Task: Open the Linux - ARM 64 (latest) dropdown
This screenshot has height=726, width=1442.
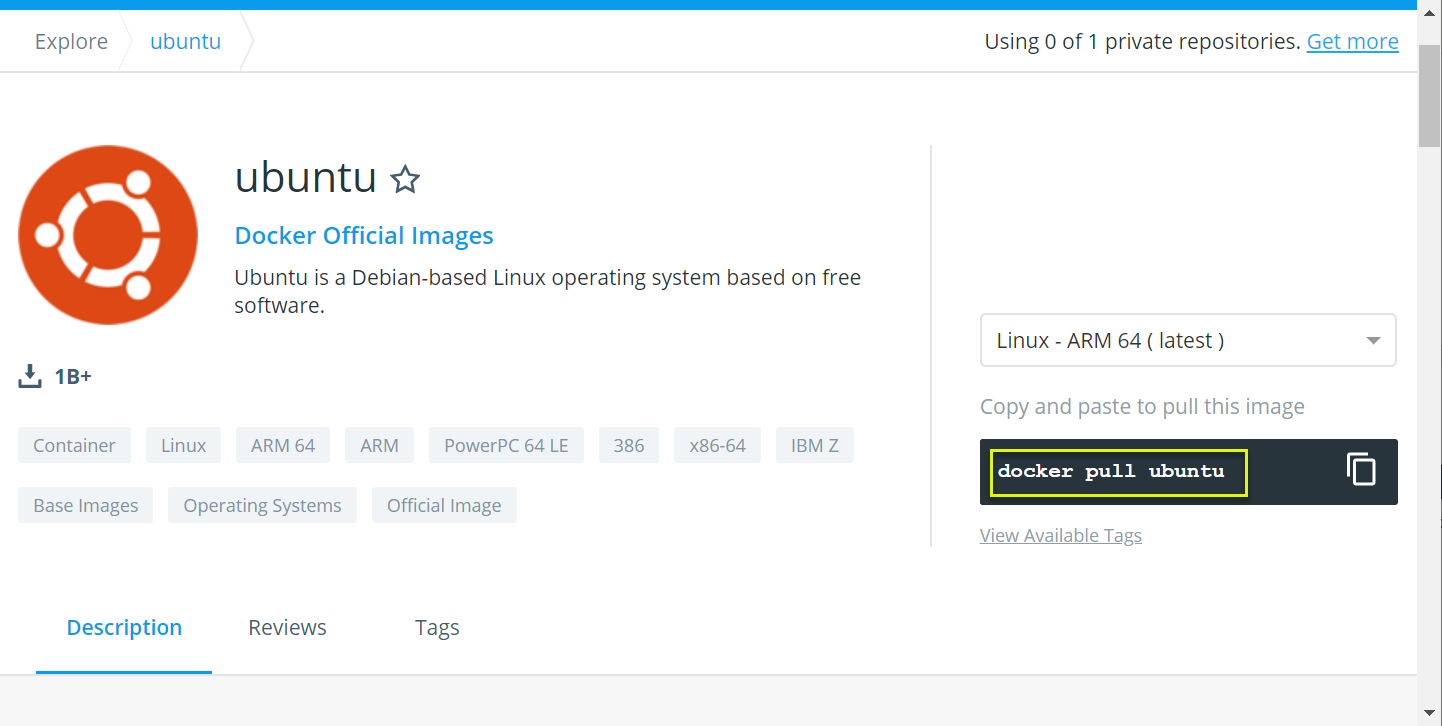Action: pos(1188,340)
